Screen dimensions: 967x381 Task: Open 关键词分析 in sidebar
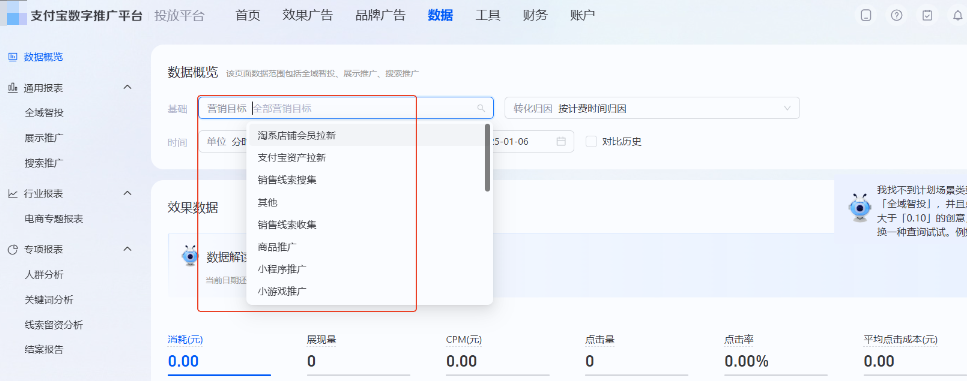[49, 300]
